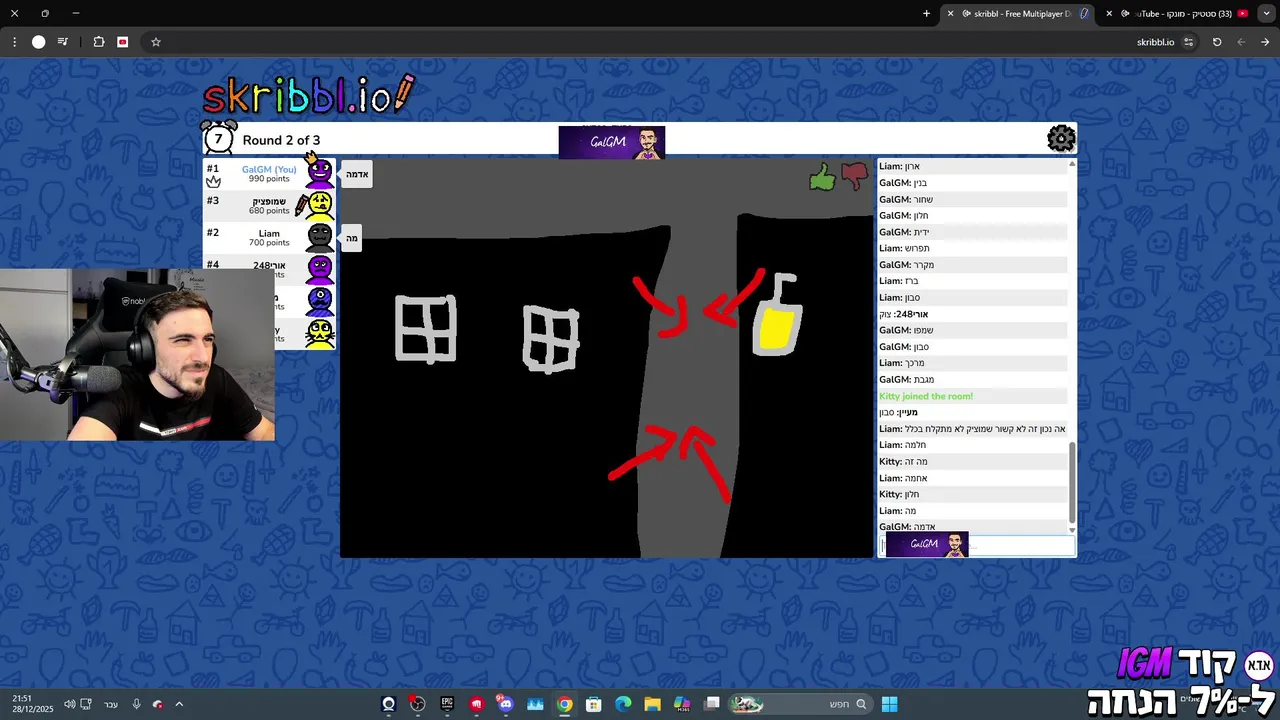Close the YouTube browser tab
The width and height of the screenshot is (1280, 720).
[1109, 14]
